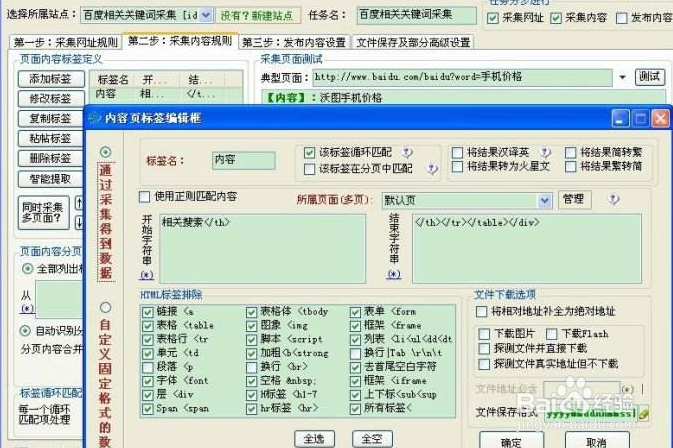Screen dimensions: 673x448
Task: Close the 内容页标签编辑框 dialog
Action: pyautogui.click(x=661, y=118)
